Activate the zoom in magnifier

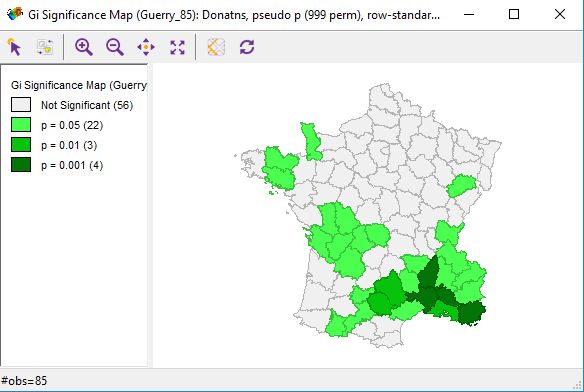84,47
